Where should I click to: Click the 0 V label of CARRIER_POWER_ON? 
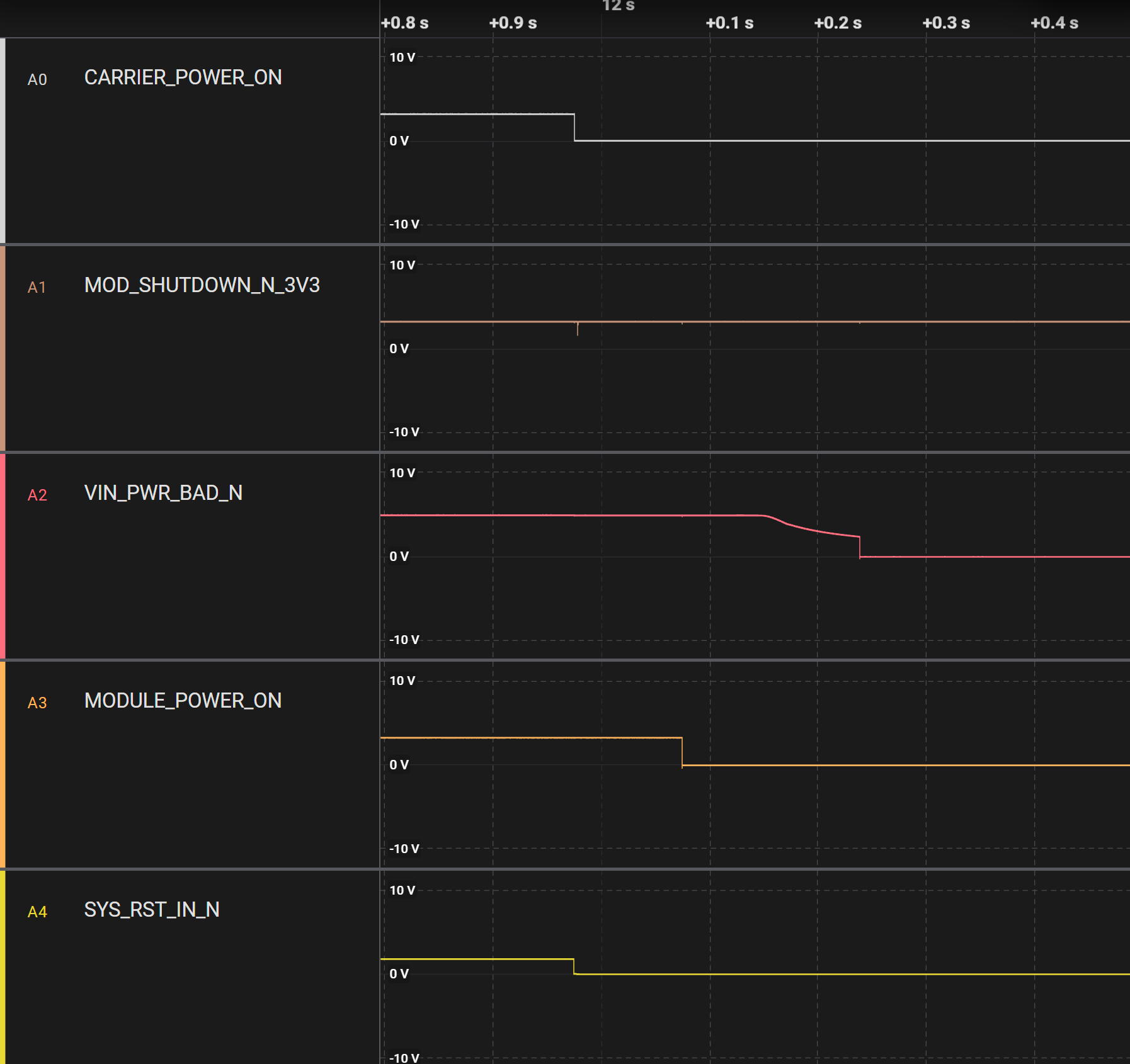(399, 141)
